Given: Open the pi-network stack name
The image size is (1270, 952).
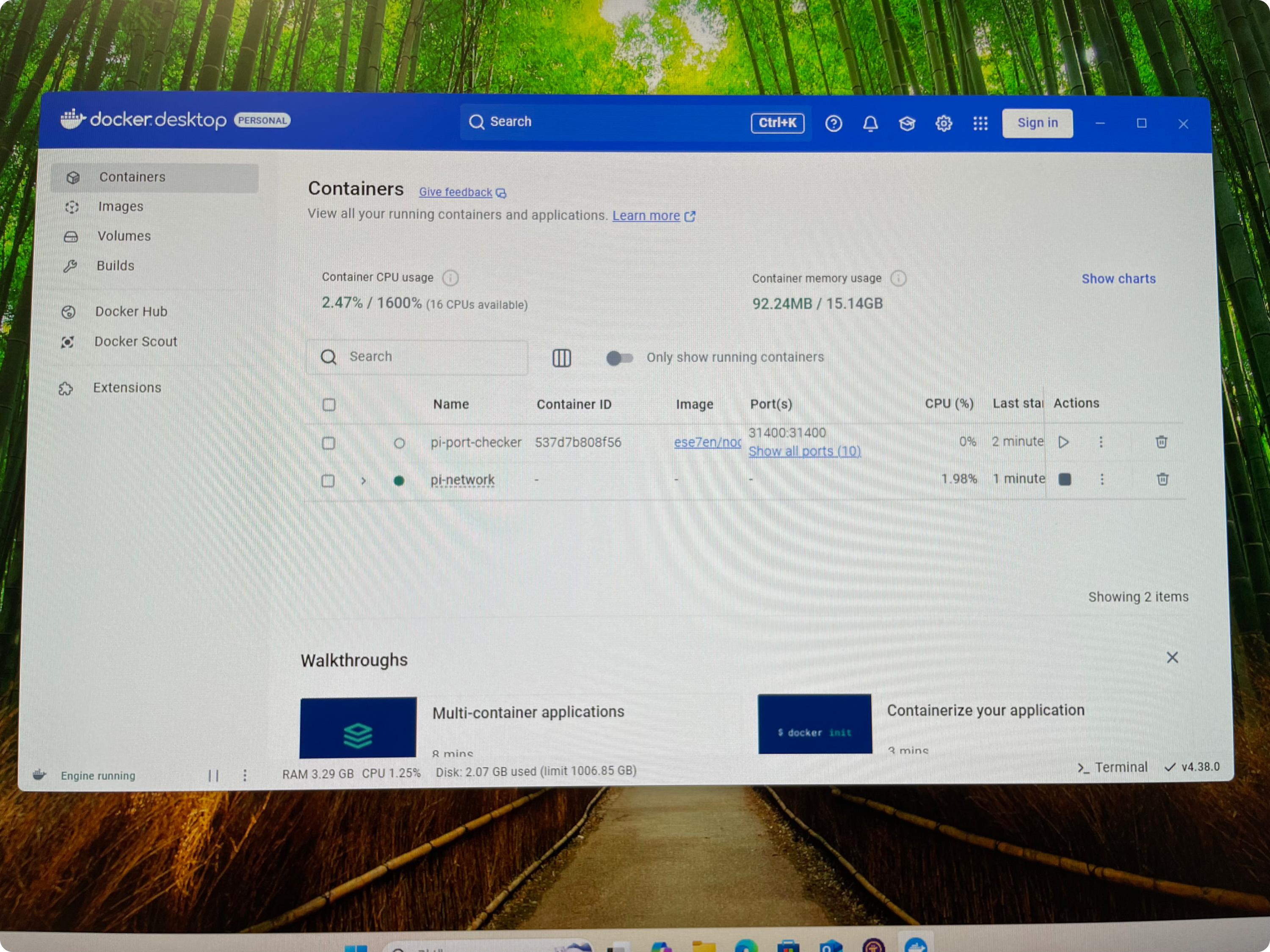Looking at the screenshot, I should (463, 480).
